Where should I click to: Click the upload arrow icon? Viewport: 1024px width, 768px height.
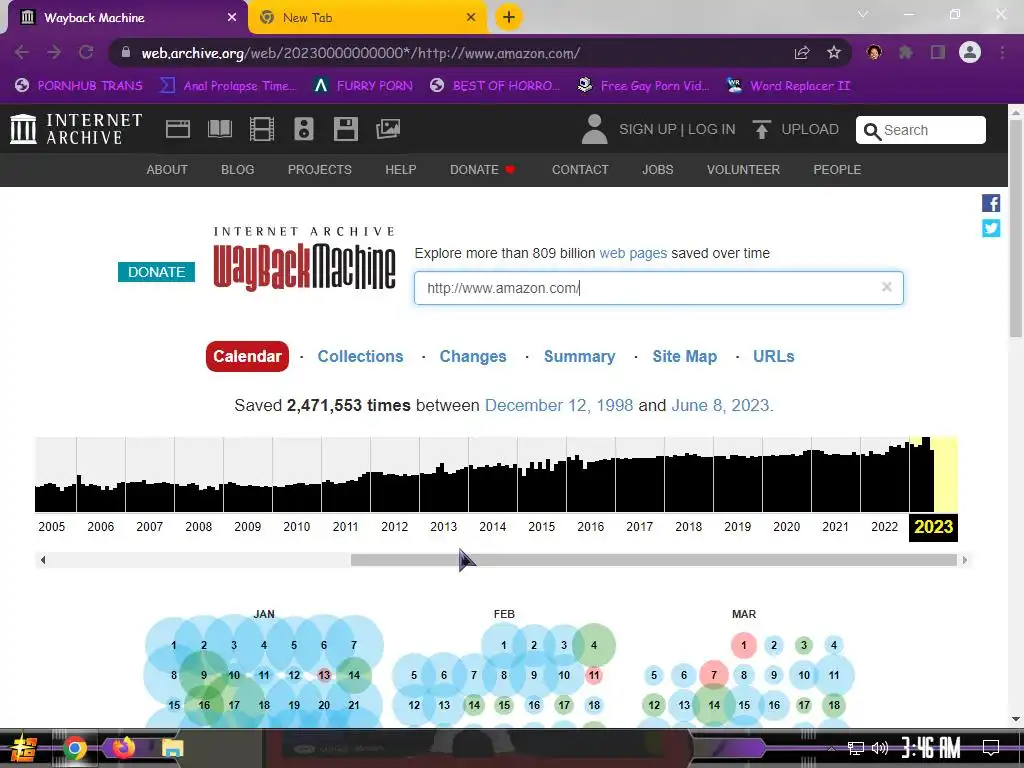pyautogui.click(x=761, y=129)
